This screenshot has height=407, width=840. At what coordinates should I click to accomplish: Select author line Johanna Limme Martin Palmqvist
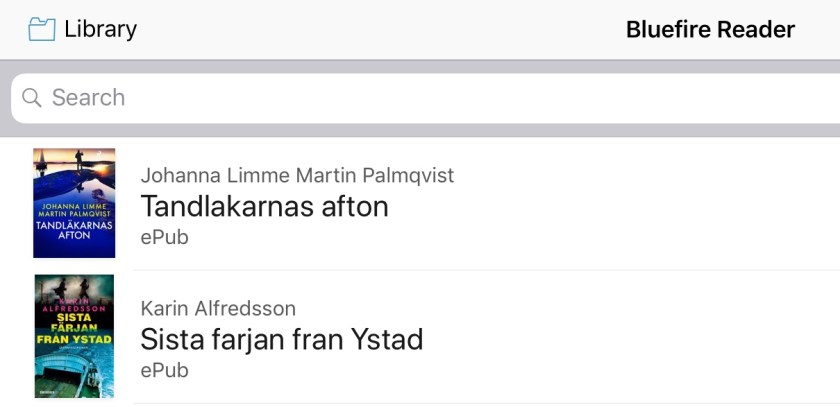click(297, 175)
